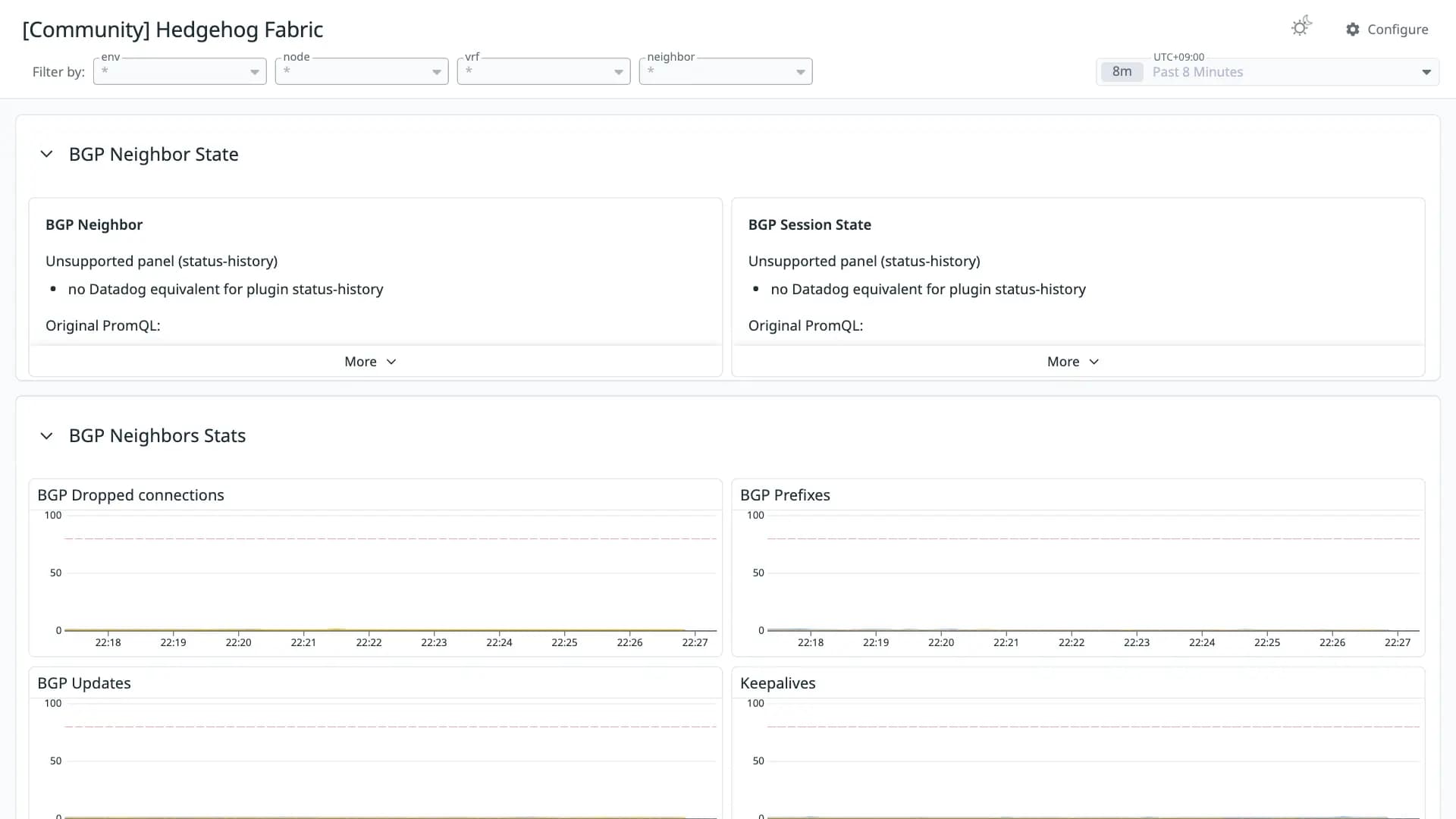Image resolution: width=1456 pixels, height=819 pixels.
Task: Click Original PromQL text in BGP Session State panel
Action: (x=805, y=325)
